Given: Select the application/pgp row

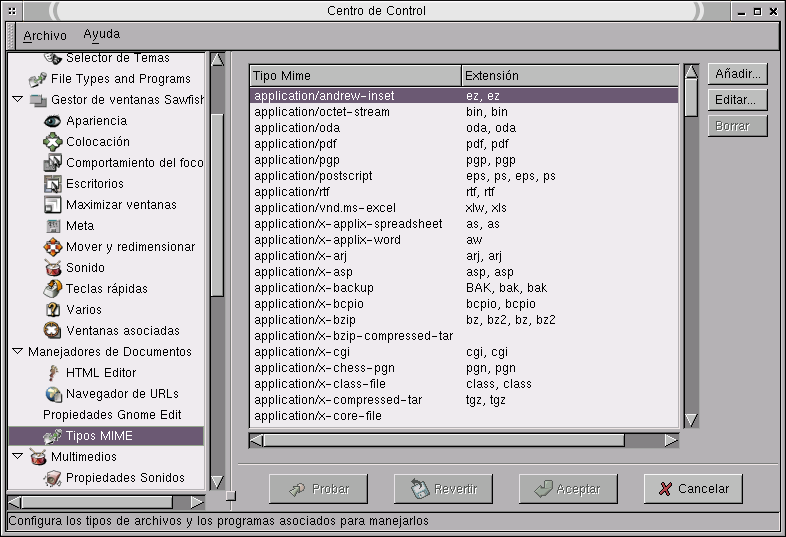Looking at the screenshot, I should point(464,160).
